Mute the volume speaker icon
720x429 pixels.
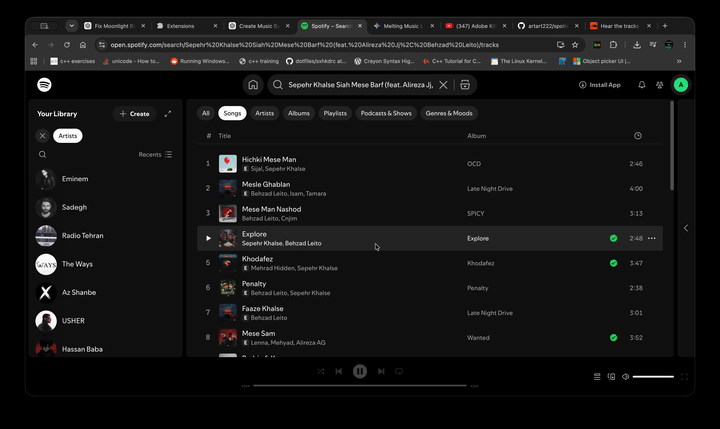[625, 377]
